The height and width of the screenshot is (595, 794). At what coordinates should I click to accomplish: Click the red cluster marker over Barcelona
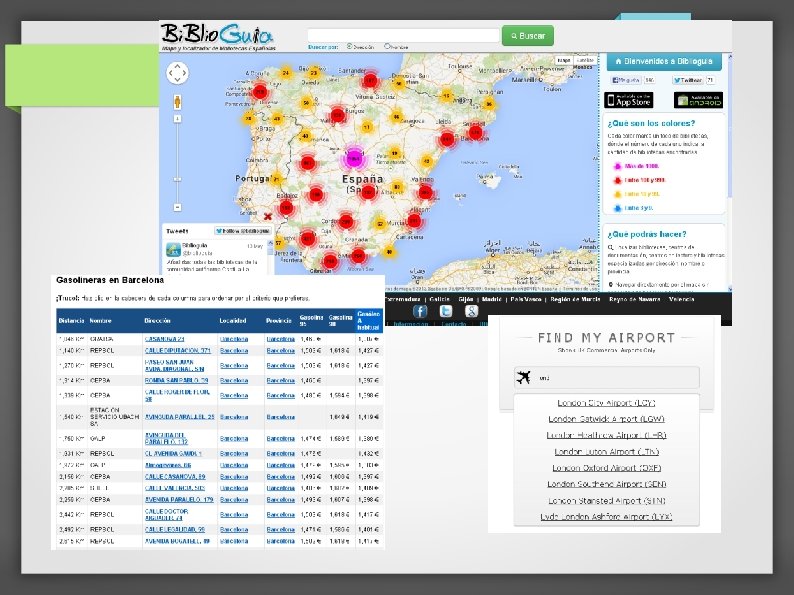coord(475,133)
